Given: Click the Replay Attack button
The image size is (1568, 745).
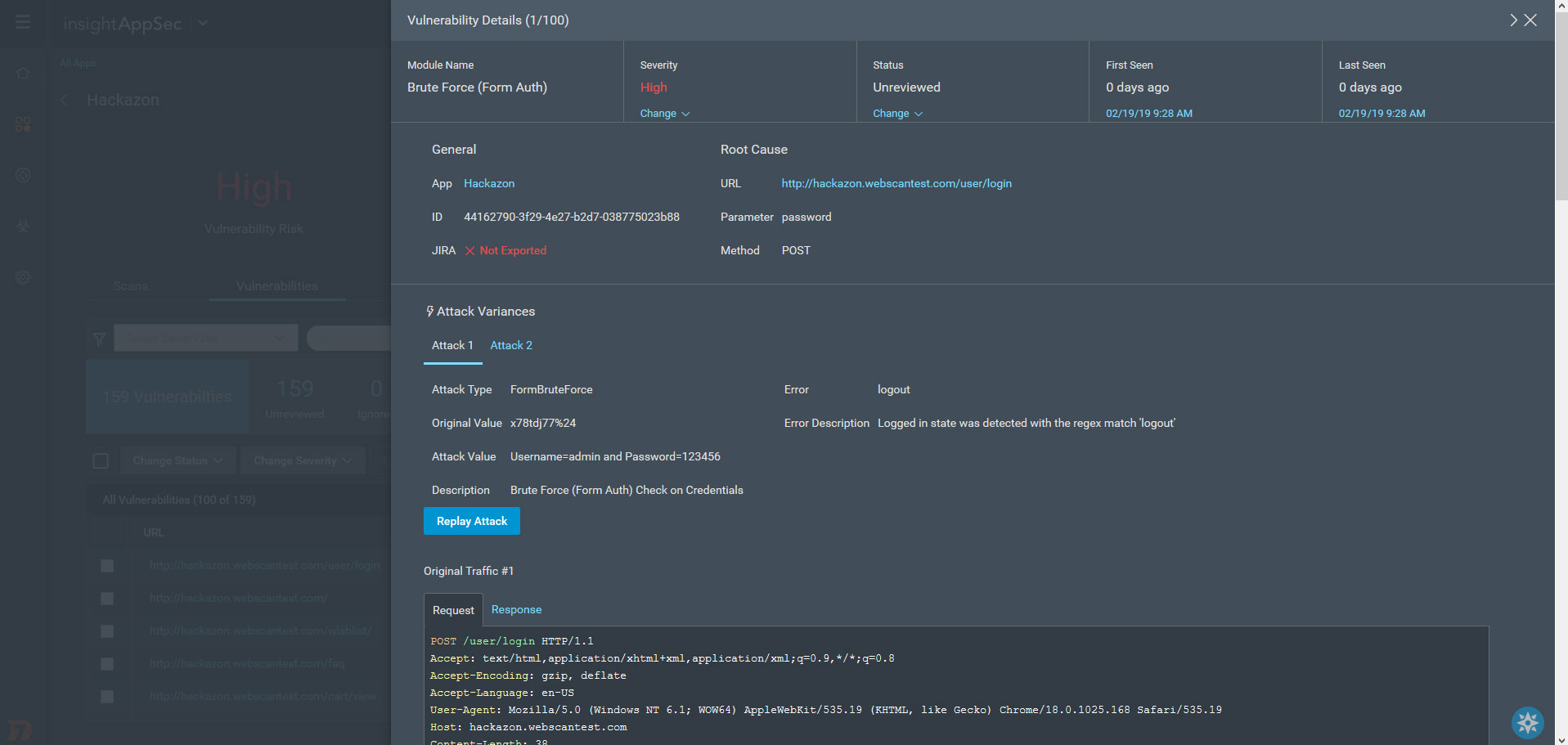Looking at the screenshot, I should 472,521.
